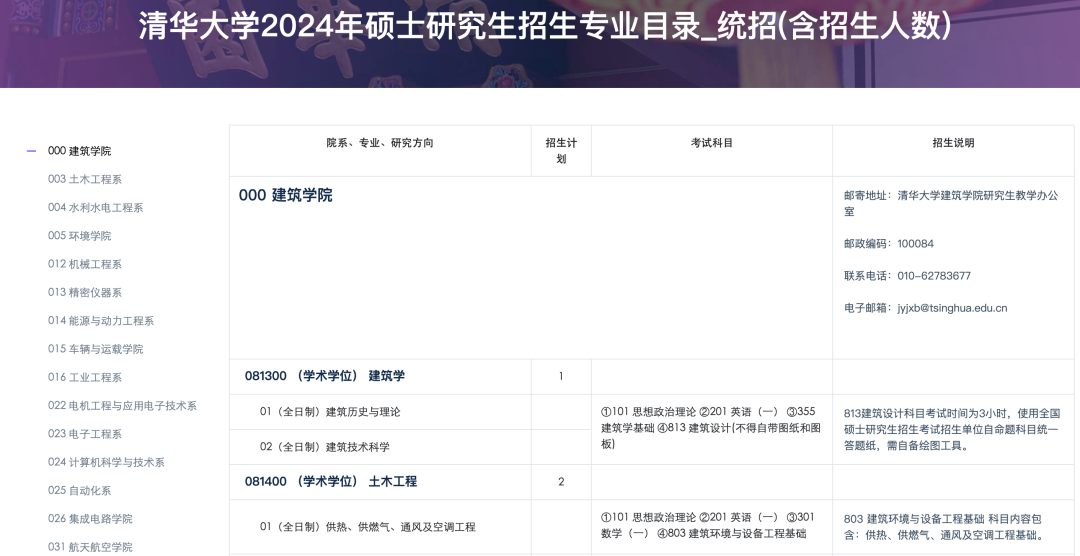Image resolution: width=1080 pixels, height=556 pixels.
Task: Click phone number 010-62783677
Action: pos(934,276)
